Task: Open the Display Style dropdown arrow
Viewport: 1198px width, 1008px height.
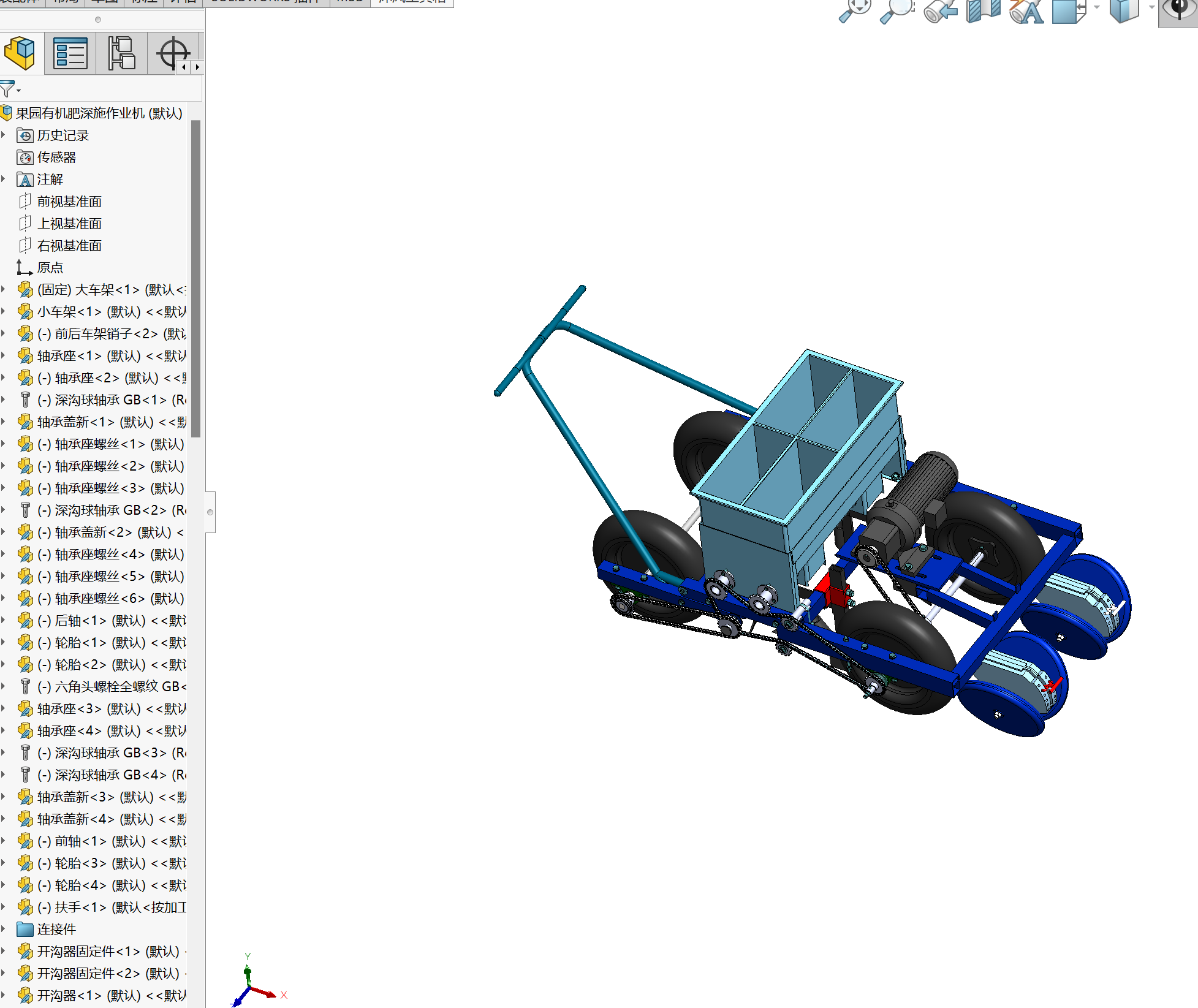Action: pos(1151,7)
